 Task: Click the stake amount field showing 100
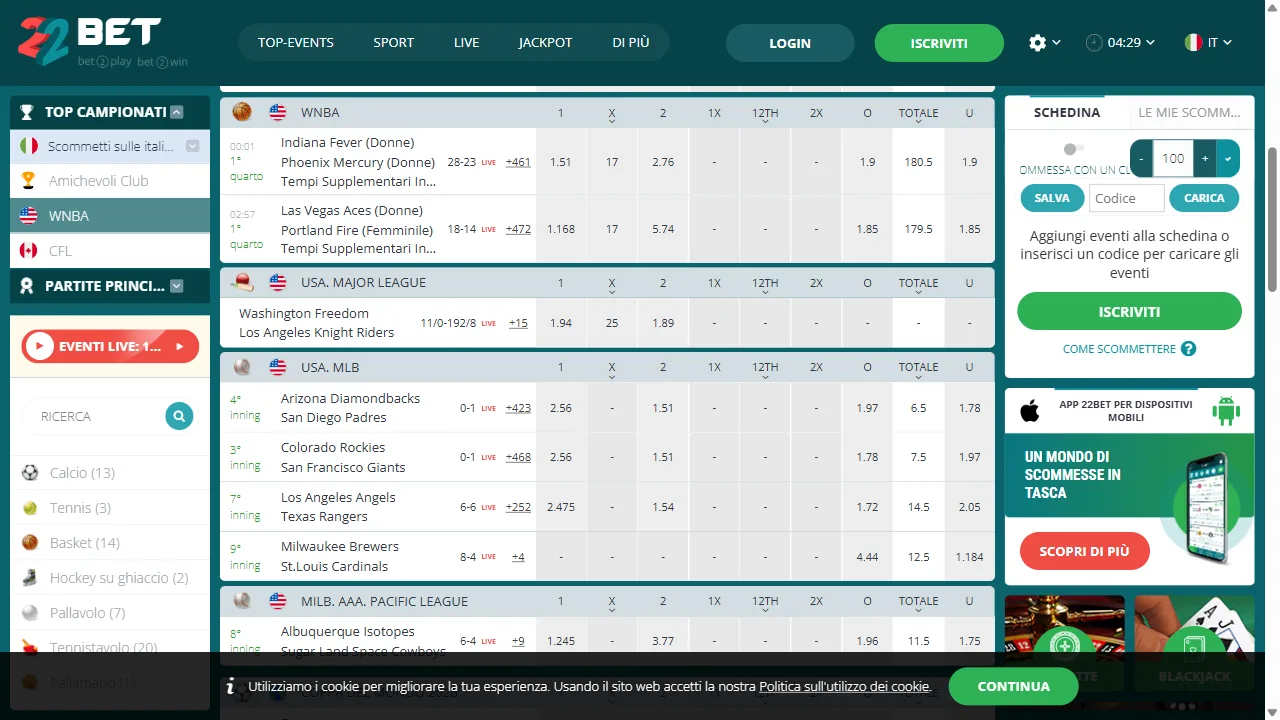click(1173, 158)
